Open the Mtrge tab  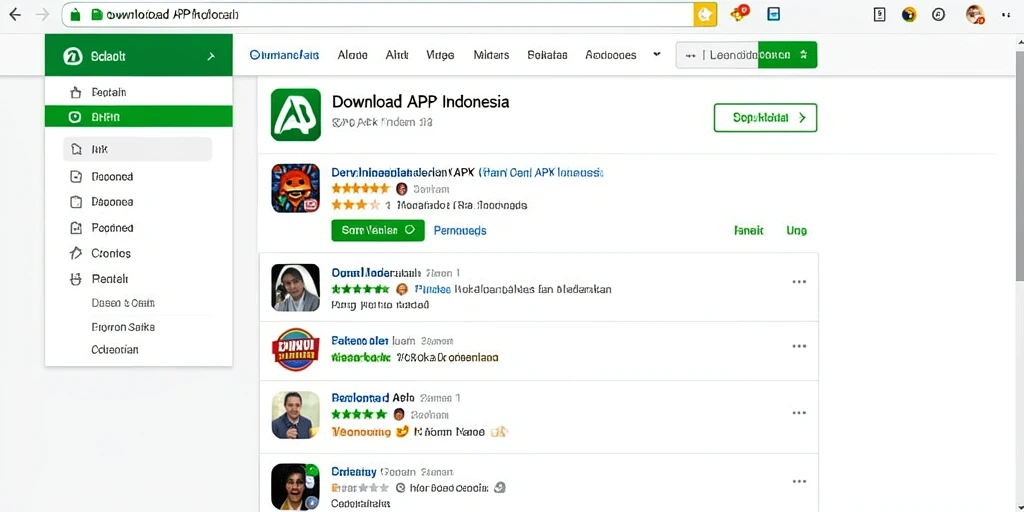(440, 55)
